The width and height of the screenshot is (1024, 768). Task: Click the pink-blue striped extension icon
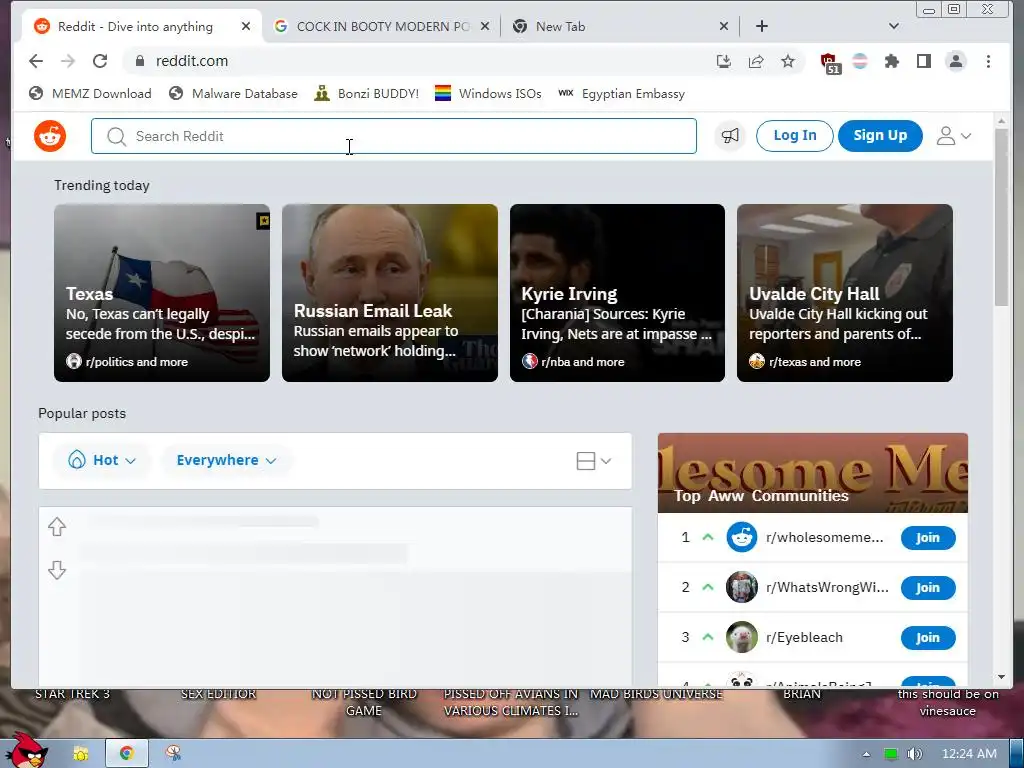tap(860, 61)
